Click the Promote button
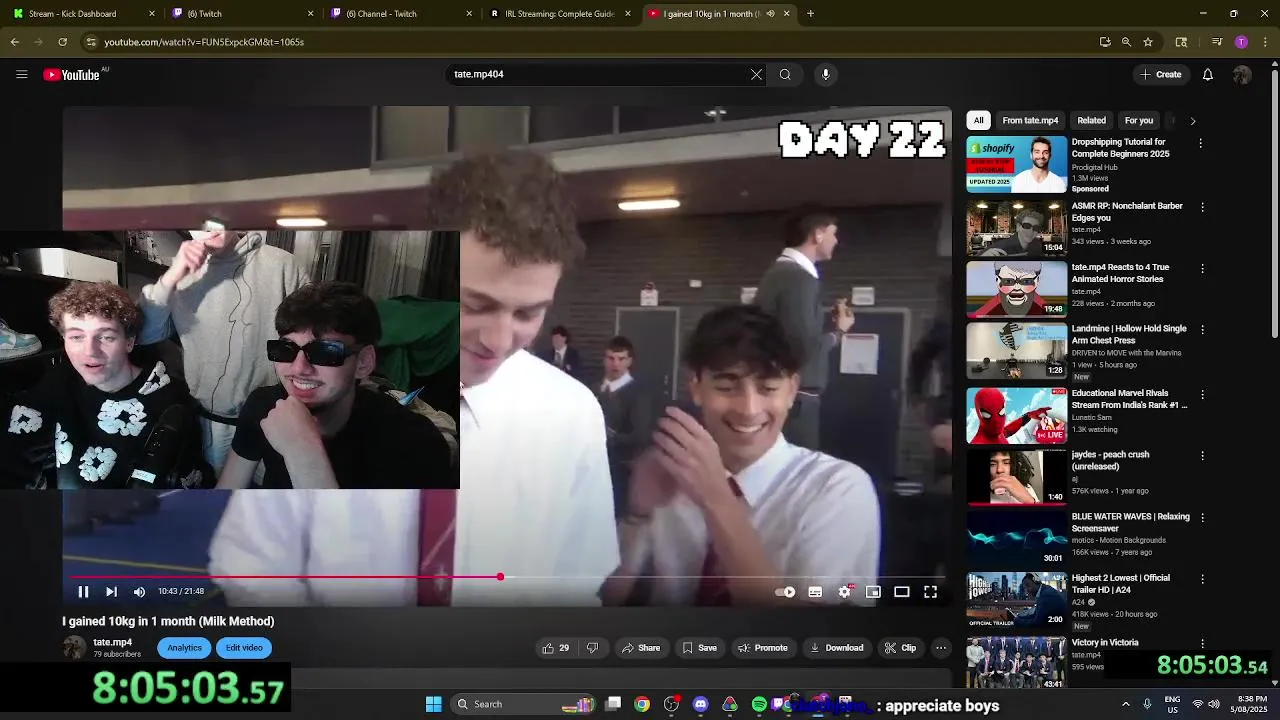Image resolution: width=1280 pixels, height=720 pixels. point(762,648)
